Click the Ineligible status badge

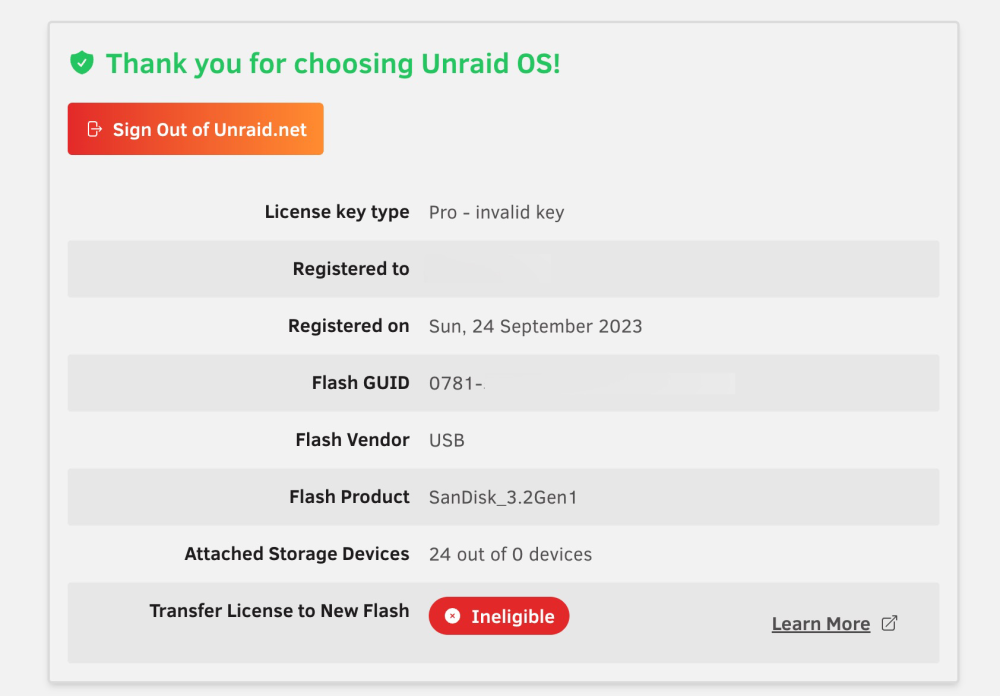point(499,616)
